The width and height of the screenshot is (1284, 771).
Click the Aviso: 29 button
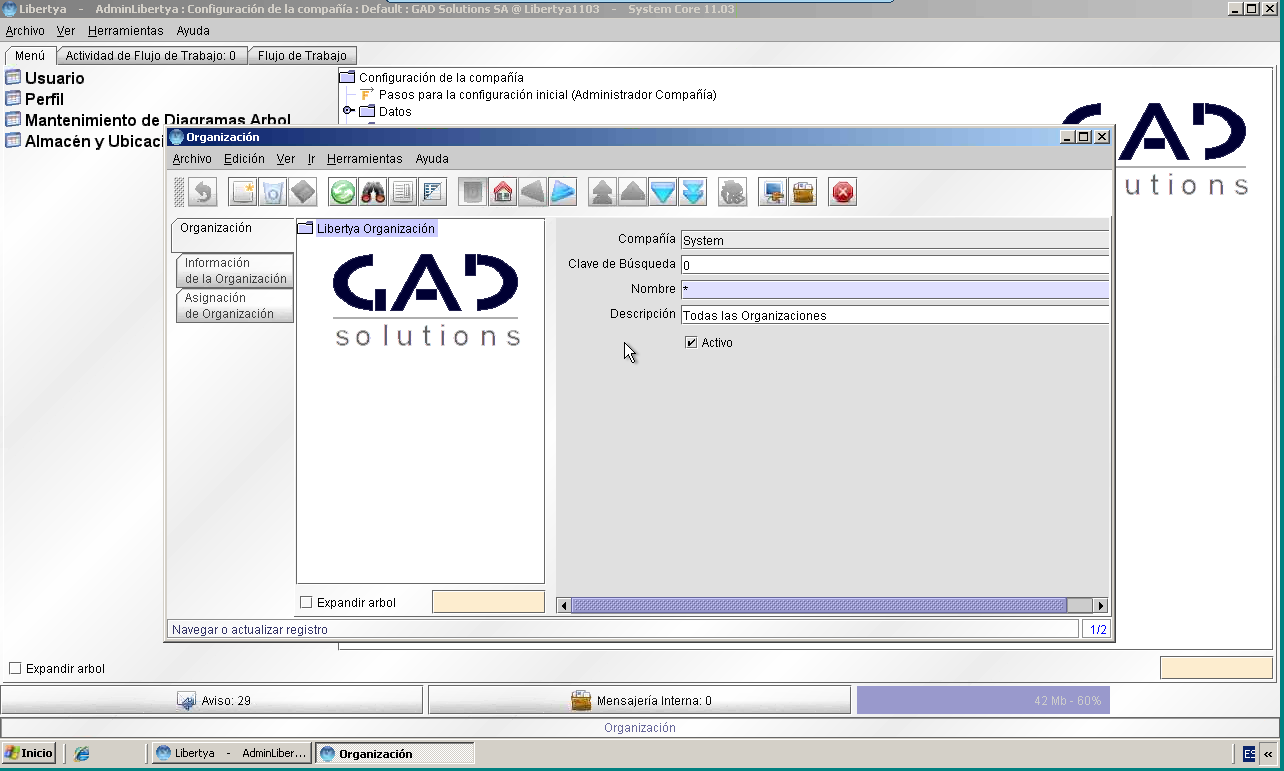coord(213,700)
